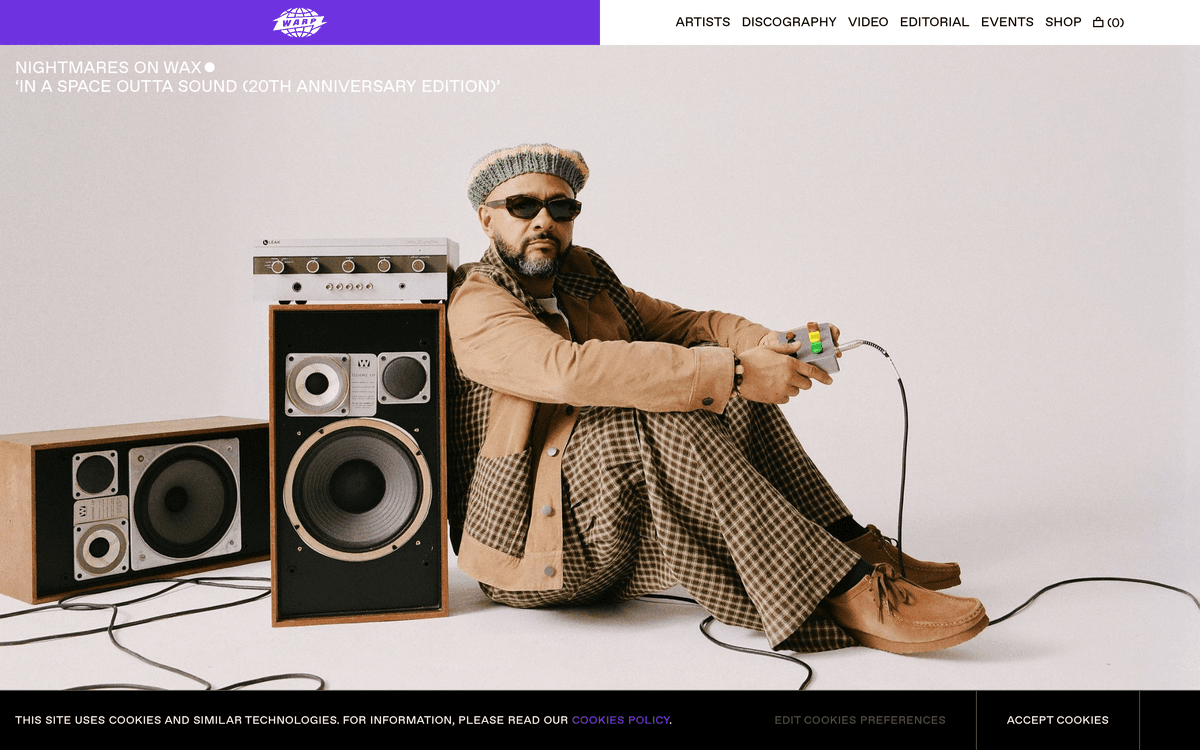The height and width of the screenshot is (750, 1200).
Task: Read the Cookies Policy link
Action: click(x=620, y=720)
